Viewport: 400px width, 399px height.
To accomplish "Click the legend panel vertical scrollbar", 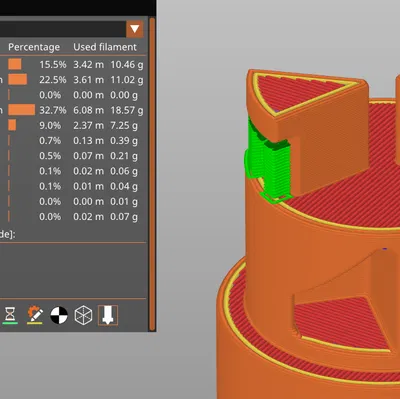I will coord(152,174).
